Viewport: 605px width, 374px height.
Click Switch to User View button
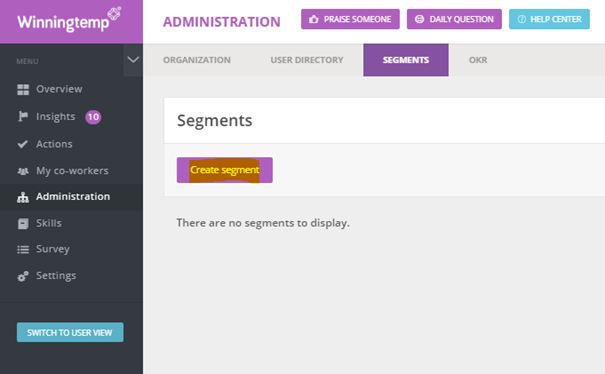click(x=70, y=332)
